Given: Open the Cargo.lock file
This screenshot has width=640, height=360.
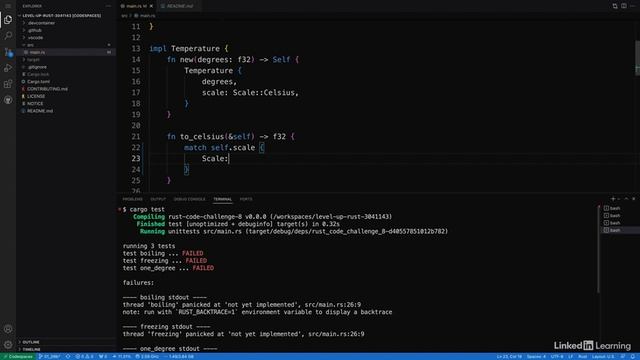Looking at the screenshot, I should tap(38, 74).
